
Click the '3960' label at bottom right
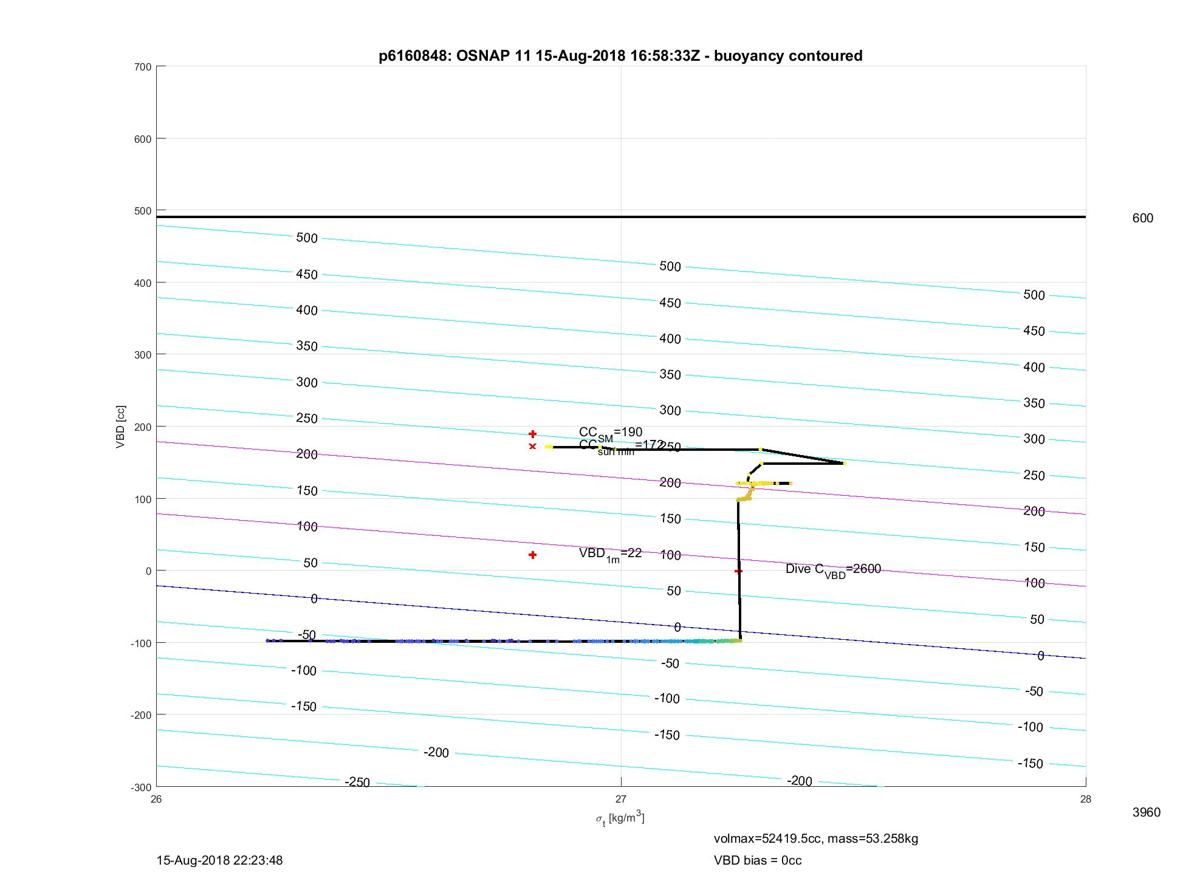click(1146, 813)
